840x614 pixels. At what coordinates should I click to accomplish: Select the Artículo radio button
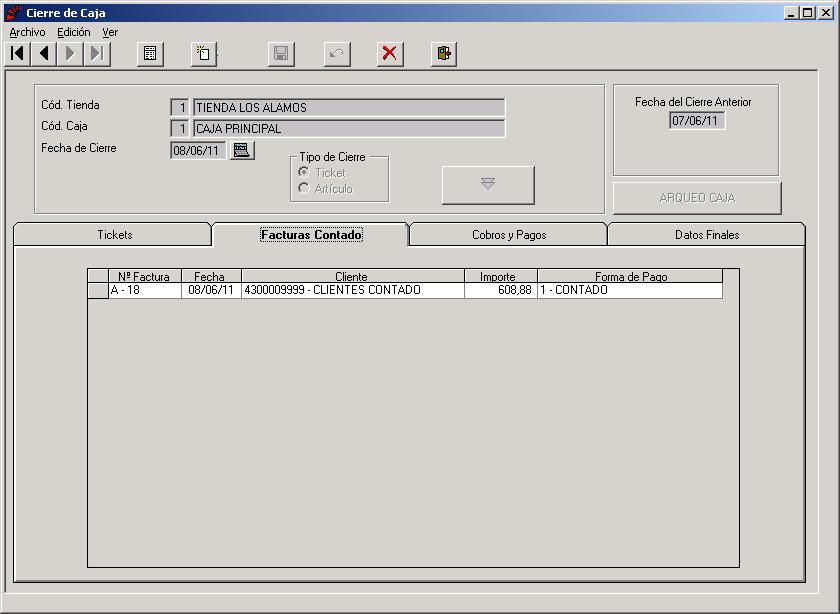pos(304,189)
